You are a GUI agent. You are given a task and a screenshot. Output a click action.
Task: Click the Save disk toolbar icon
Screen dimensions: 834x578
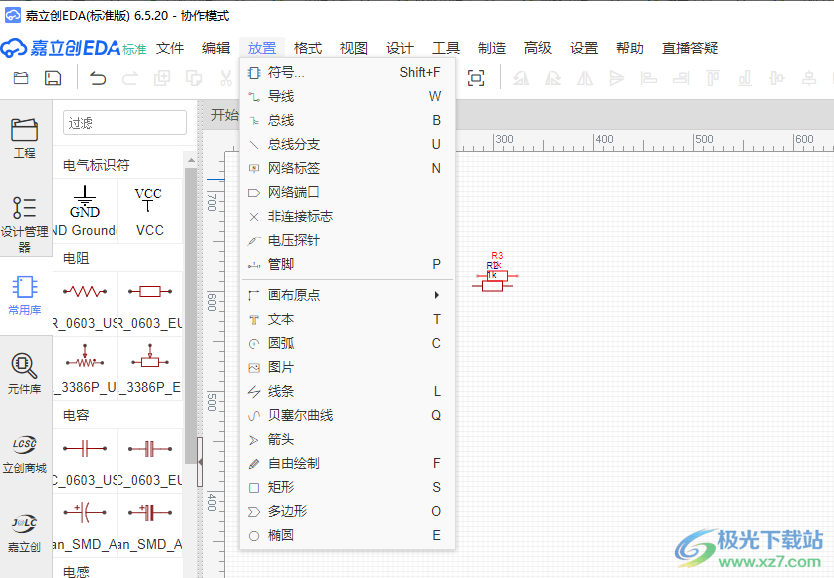[53, 78]
